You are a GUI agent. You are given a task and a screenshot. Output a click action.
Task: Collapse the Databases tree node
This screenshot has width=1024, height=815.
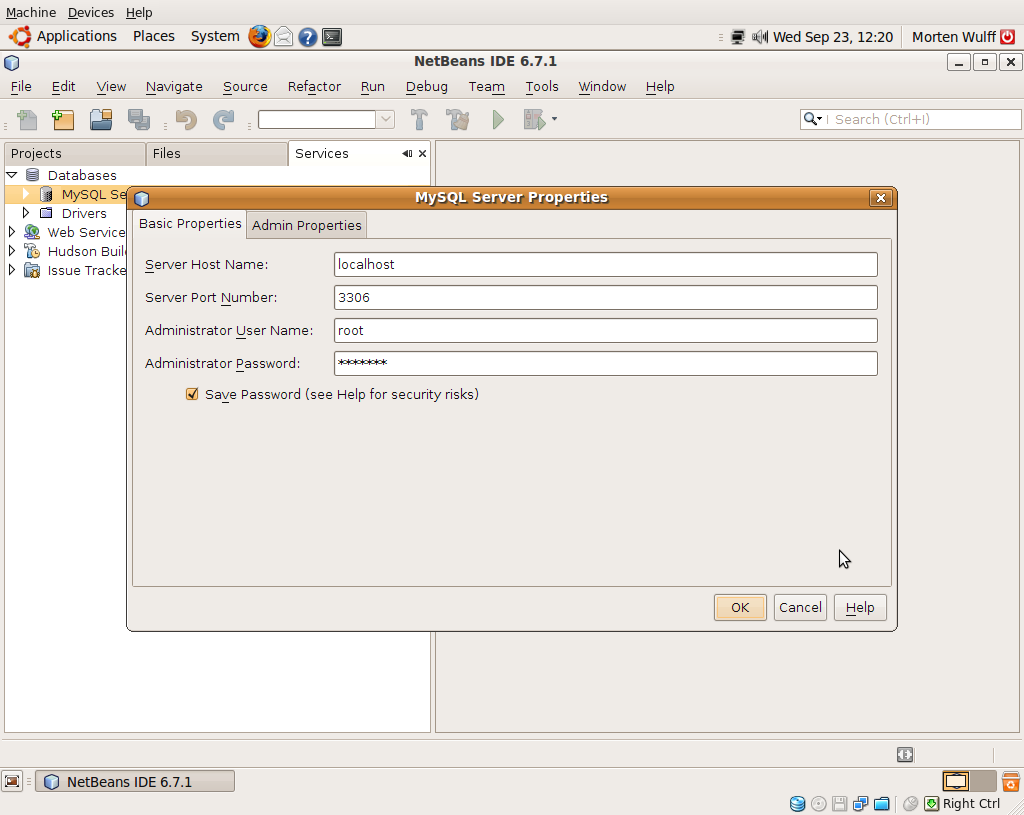point(12,175)
